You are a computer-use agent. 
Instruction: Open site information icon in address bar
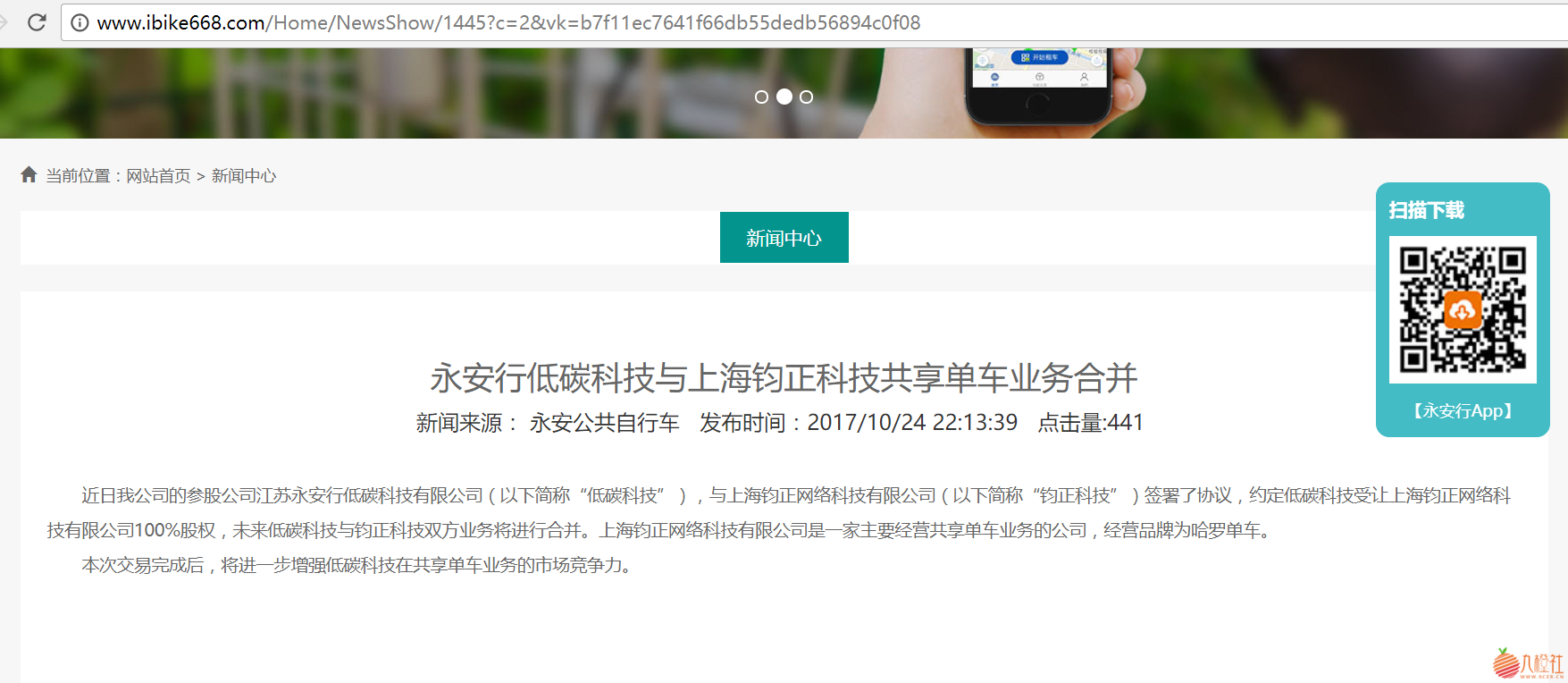[80, 22]
